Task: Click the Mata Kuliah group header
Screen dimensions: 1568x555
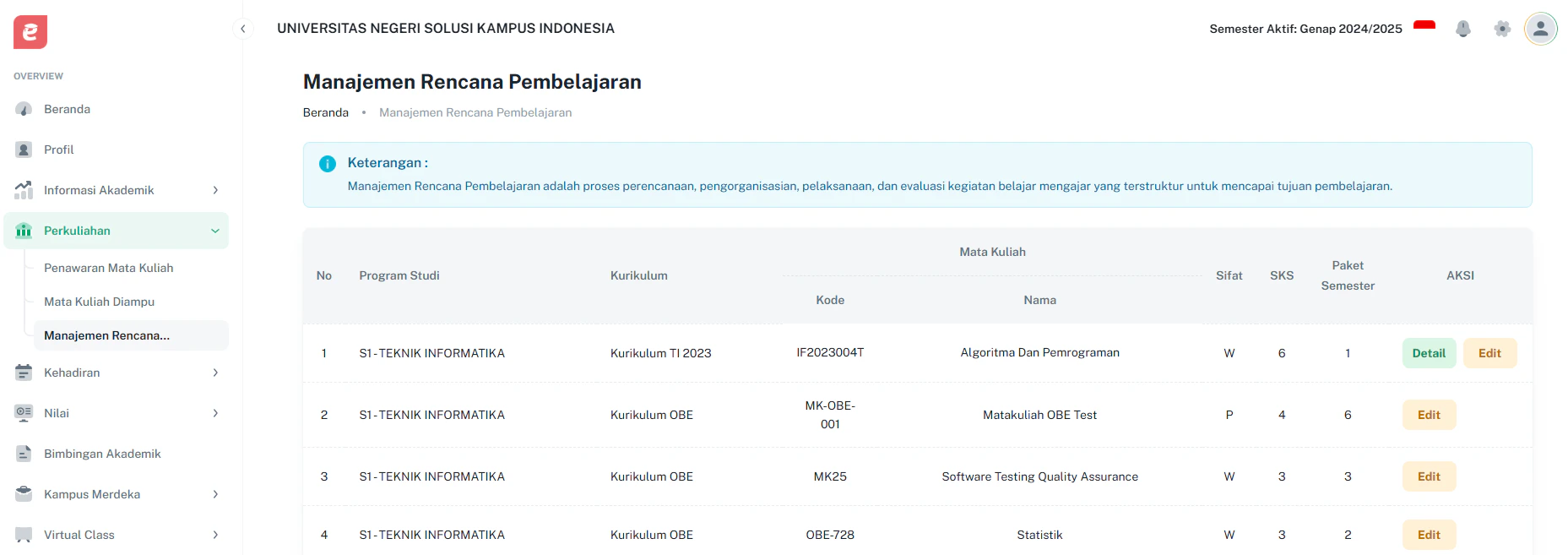Action: pyautogui.click(x=992, y=252)
